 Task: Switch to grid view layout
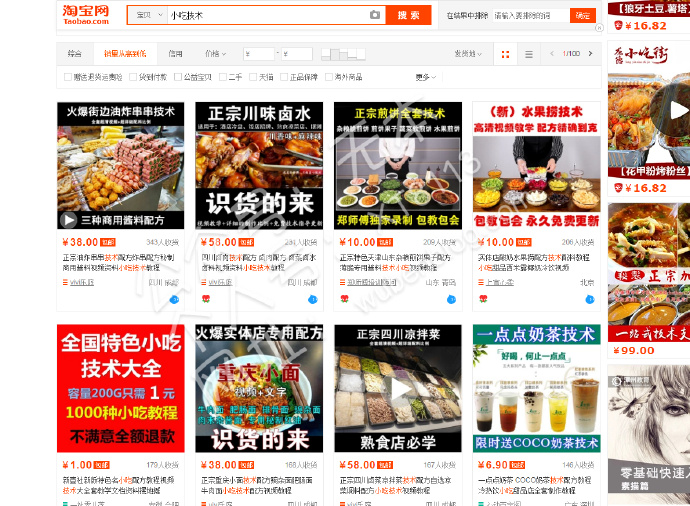pyautogui.click(x=505, y=54)
